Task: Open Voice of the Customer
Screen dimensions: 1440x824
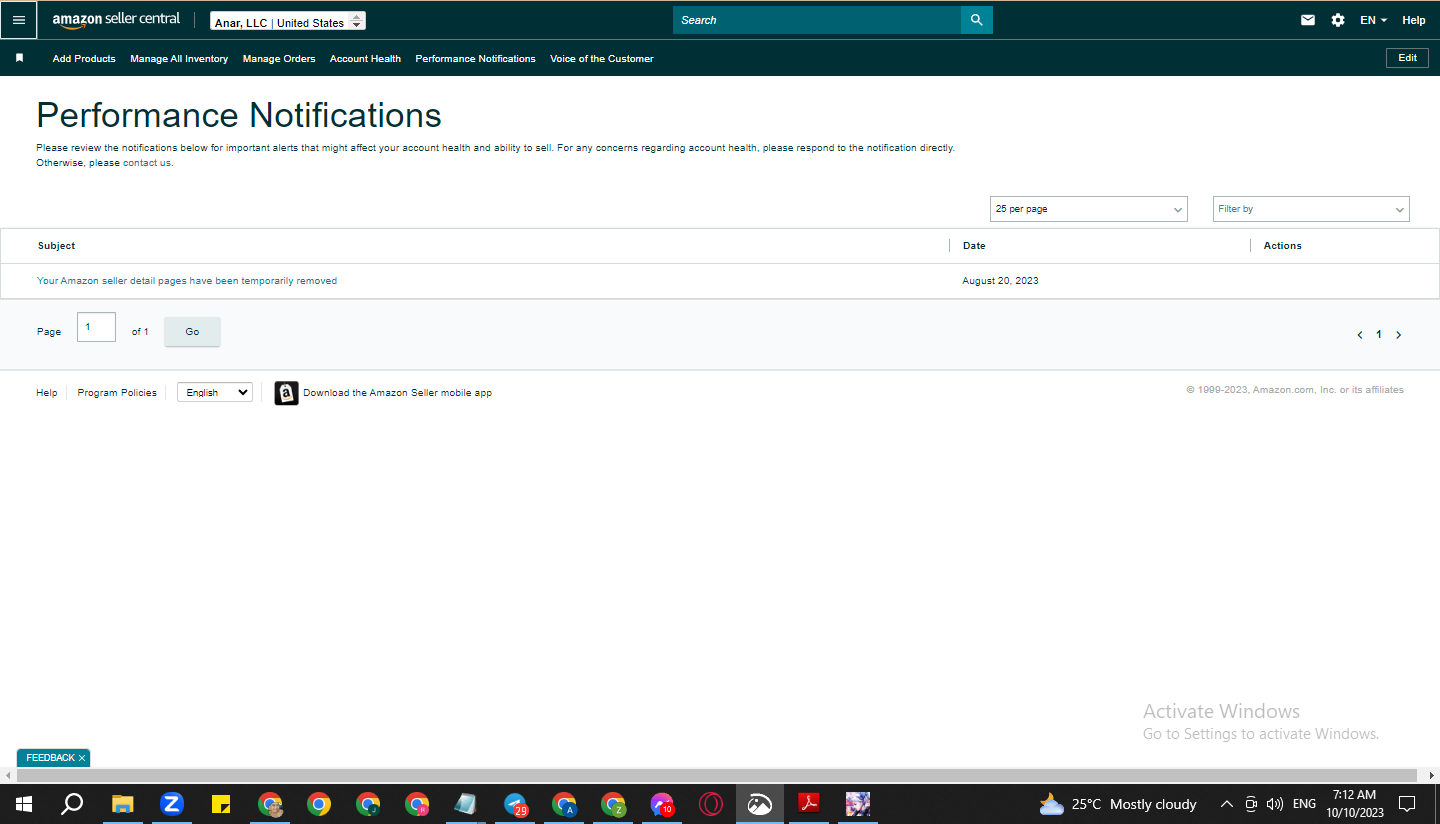Action: pyautogui.click(x=602, y=59)
